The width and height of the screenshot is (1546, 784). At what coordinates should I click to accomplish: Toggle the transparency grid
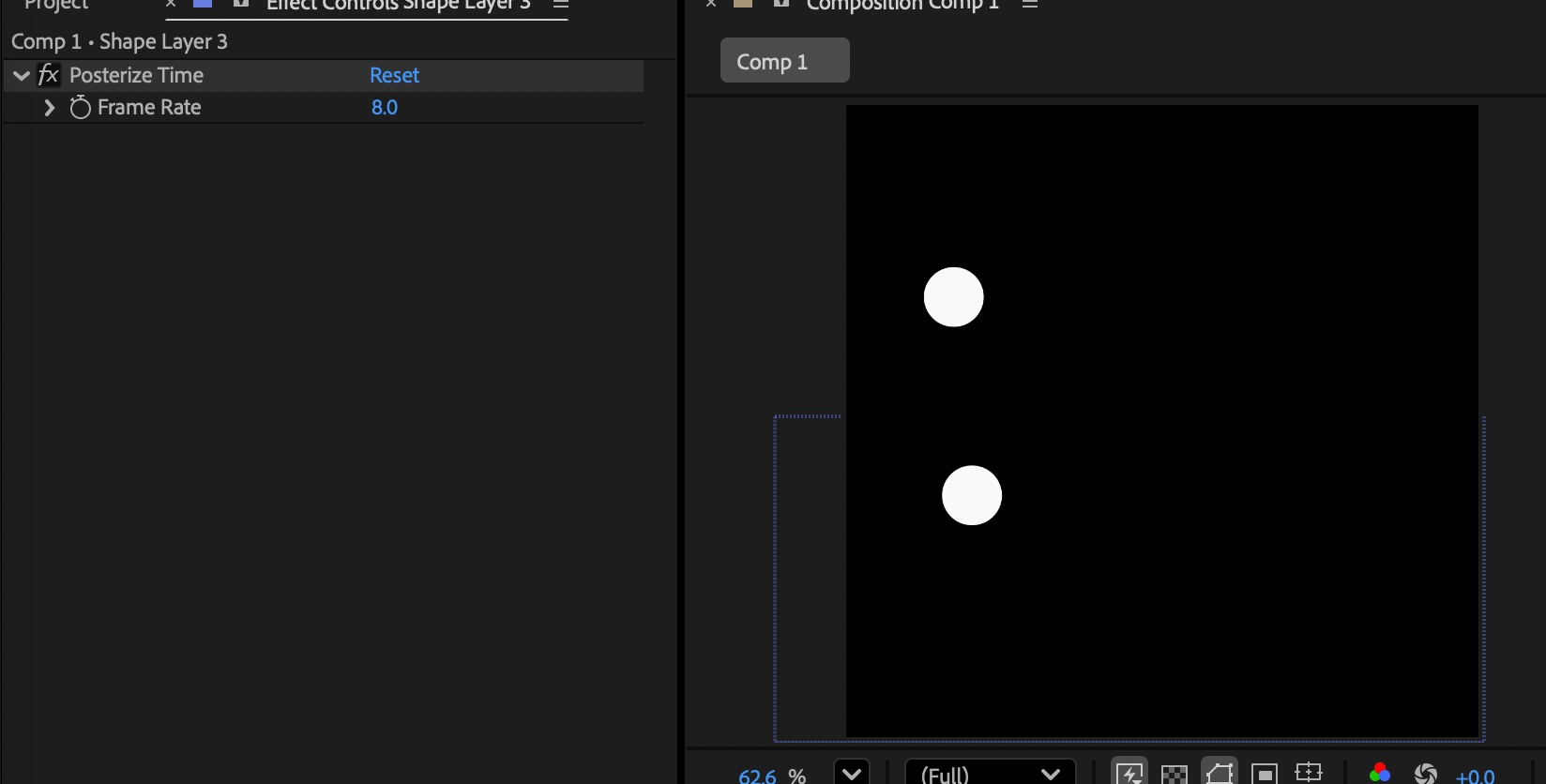click(x=1175, y=774)
